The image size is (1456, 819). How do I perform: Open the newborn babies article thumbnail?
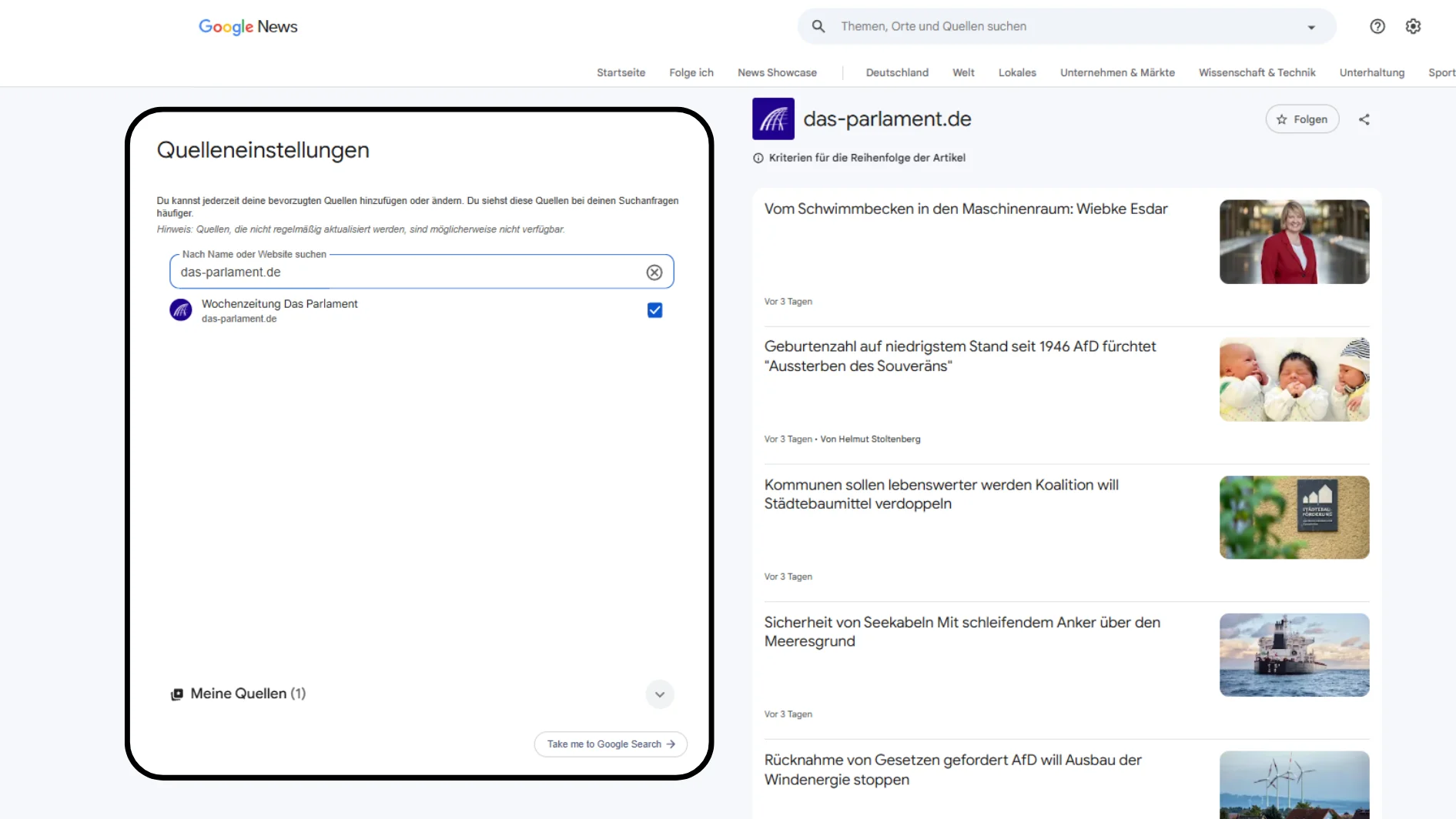pyautogui.click(x=1294, y=379)
